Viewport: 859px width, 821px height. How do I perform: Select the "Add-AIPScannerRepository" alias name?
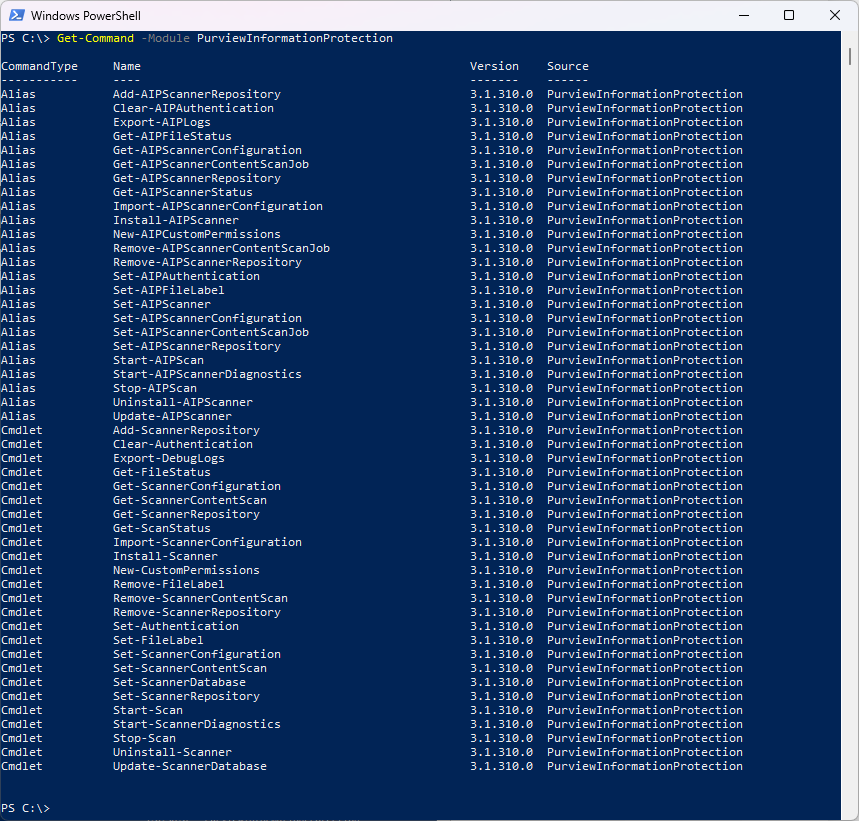click(197, 94)
